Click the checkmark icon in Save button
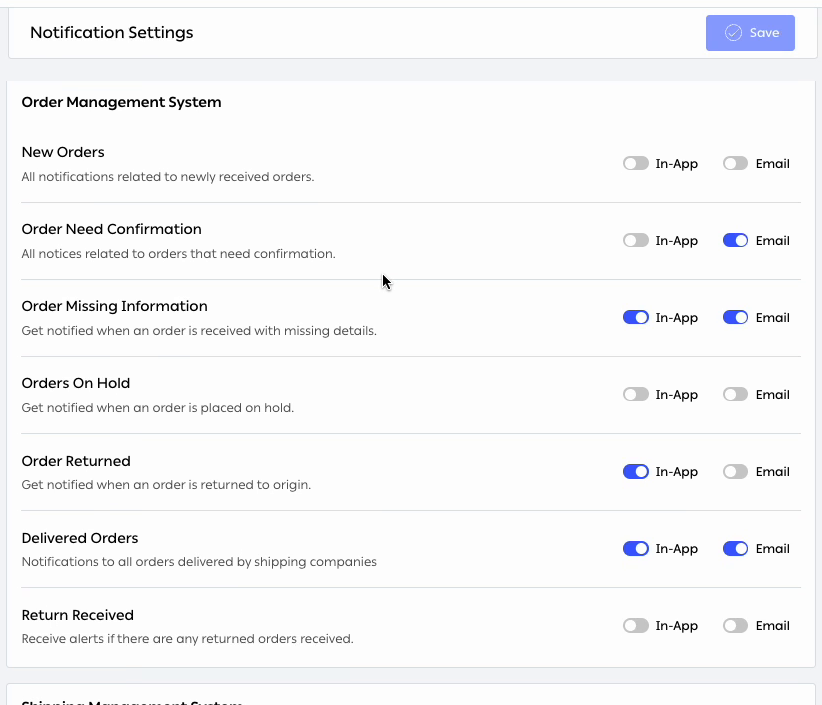Viewport: 822px width, 705px height. point(733,33)
